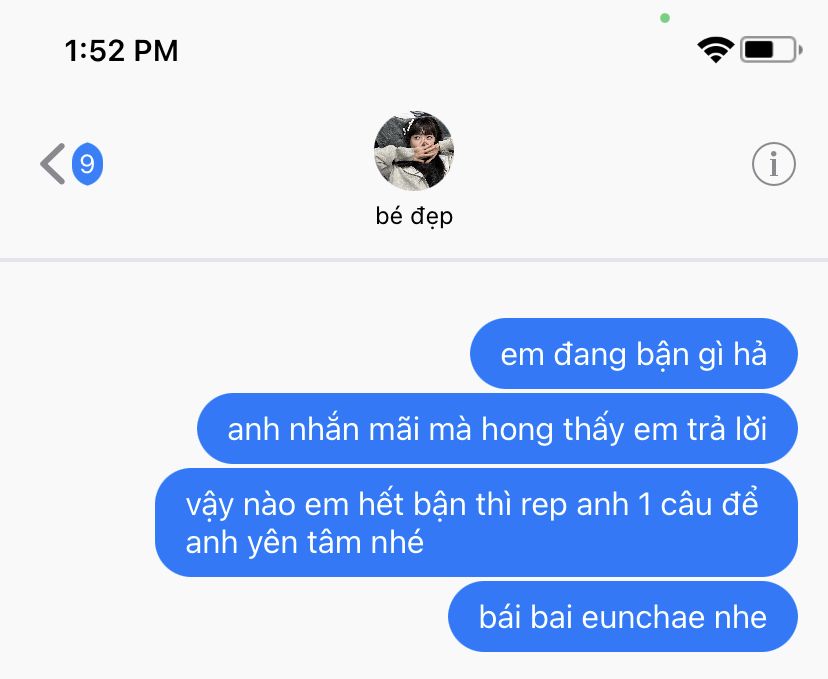Click the words trả lời in second bubble
Viewport: 828px width, 679px height.
tap(727, 429)
